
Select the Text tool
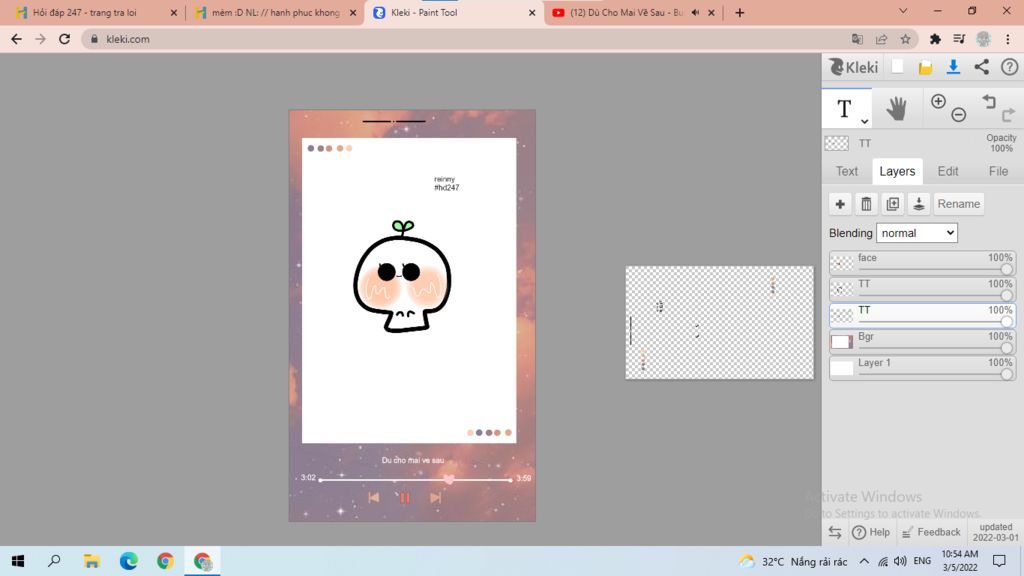pos(844,108)
